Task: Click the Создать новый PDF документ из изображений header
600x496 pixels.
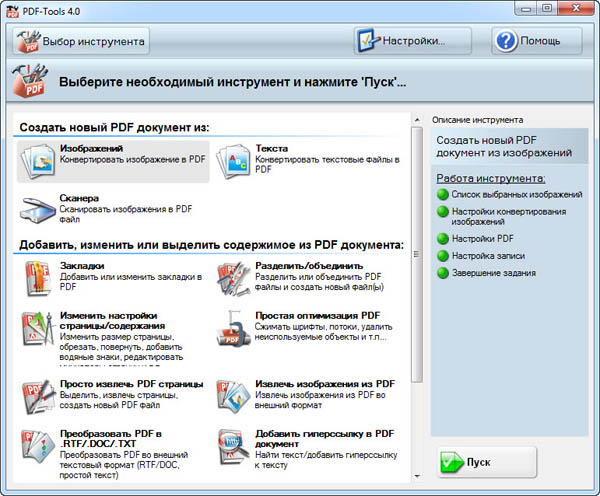Action: click(509, 146)
